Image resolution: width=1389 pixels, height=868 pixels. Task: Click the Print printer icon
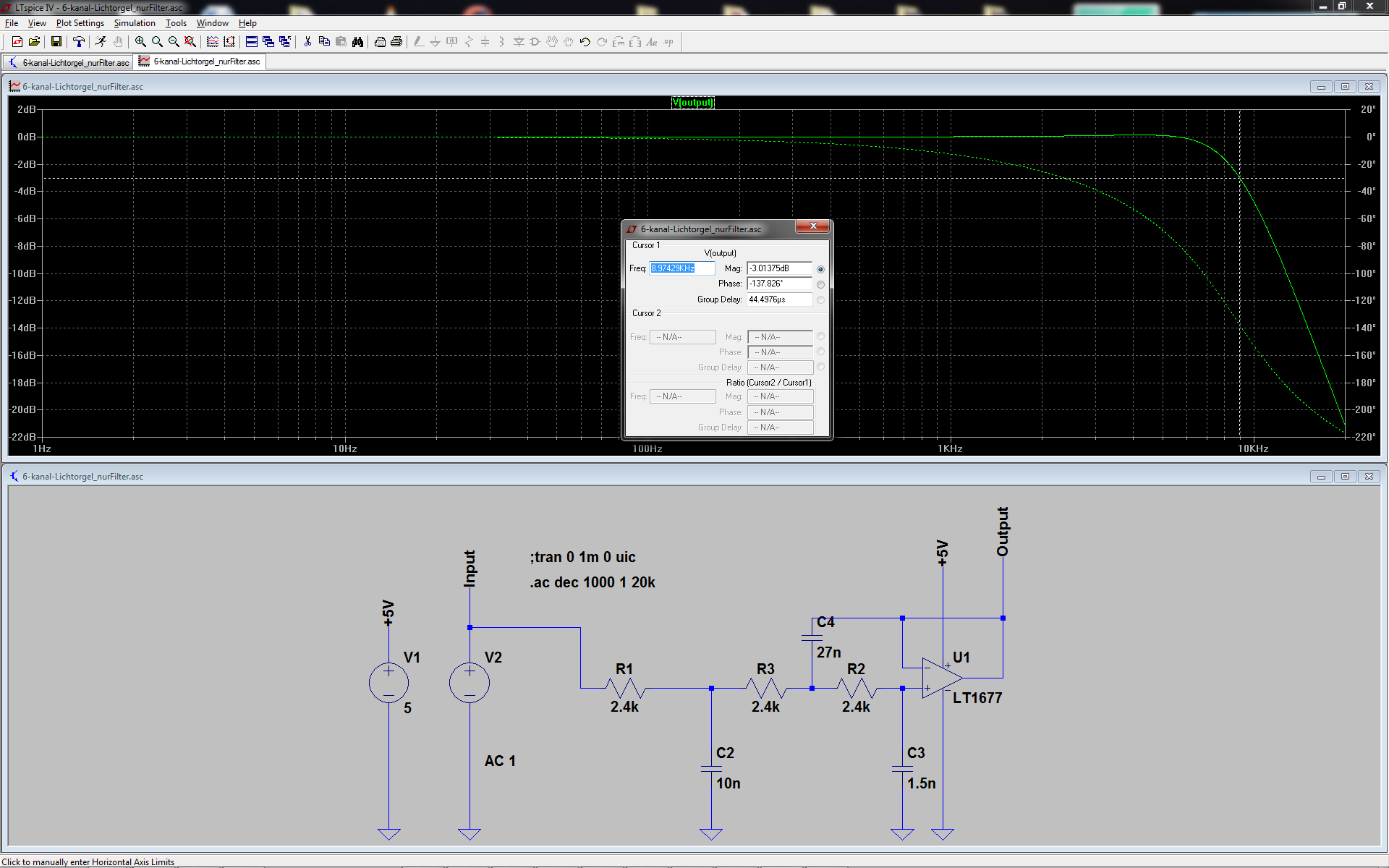[396, 42]
